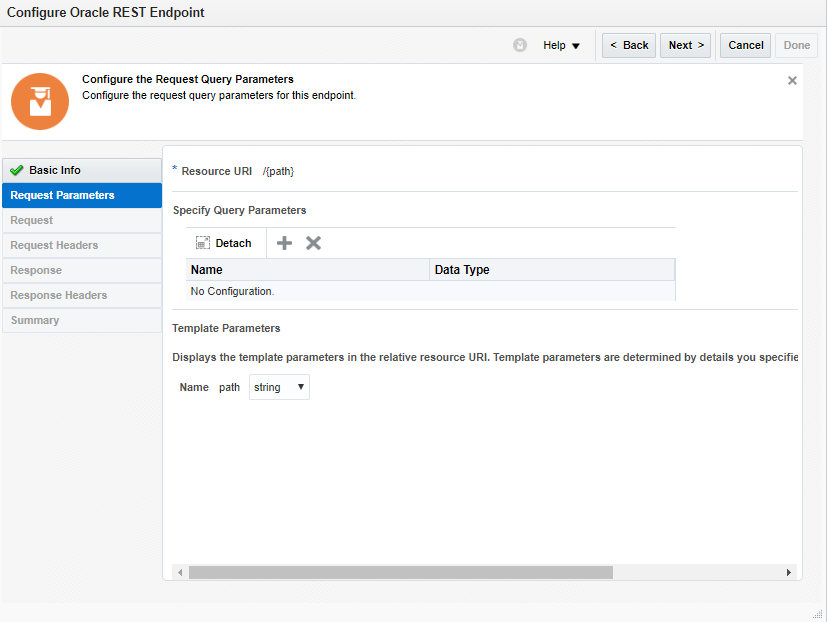Open the Request Headers step
Screen dimensions: 827x622
(82, 245)
